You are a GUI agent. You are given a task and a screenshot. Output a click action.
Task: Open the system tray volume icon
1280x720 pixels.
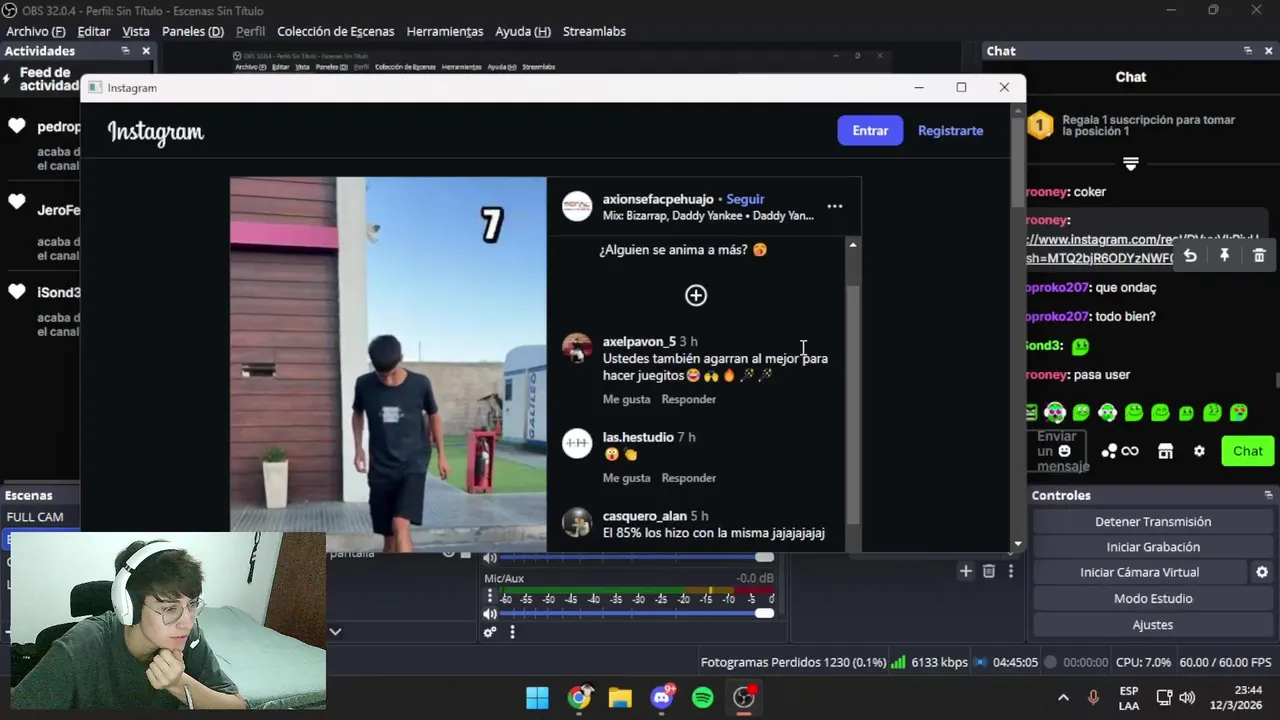coord(1187,697)
